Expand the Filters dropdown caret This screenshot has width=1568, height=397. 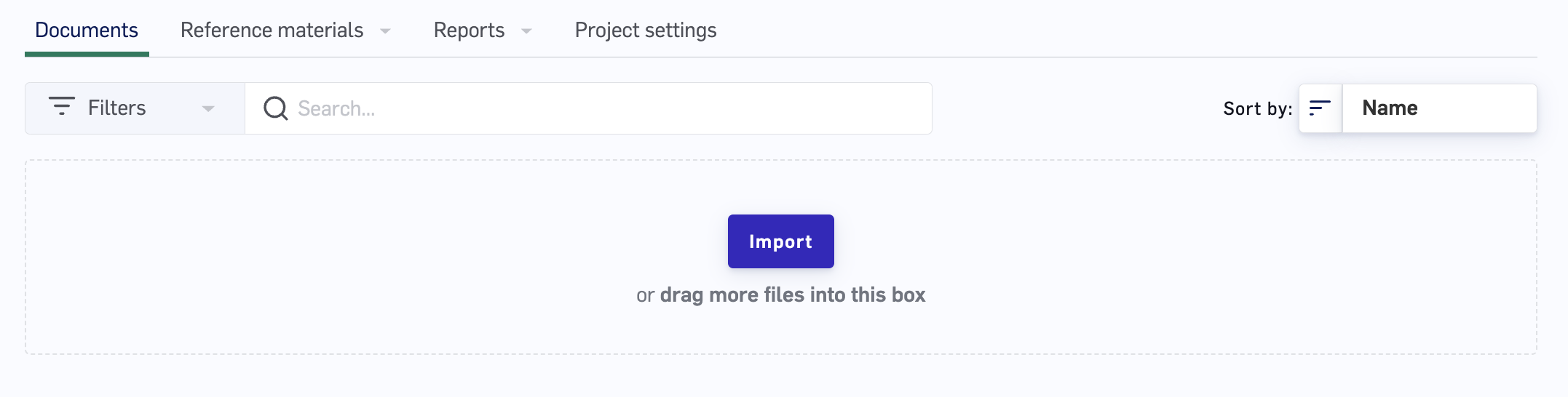coord(208,109)
